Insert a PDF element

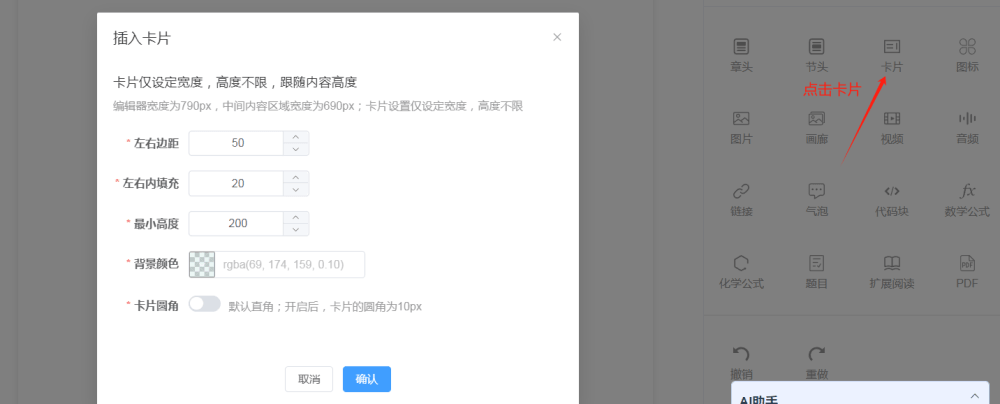[967, 273]
